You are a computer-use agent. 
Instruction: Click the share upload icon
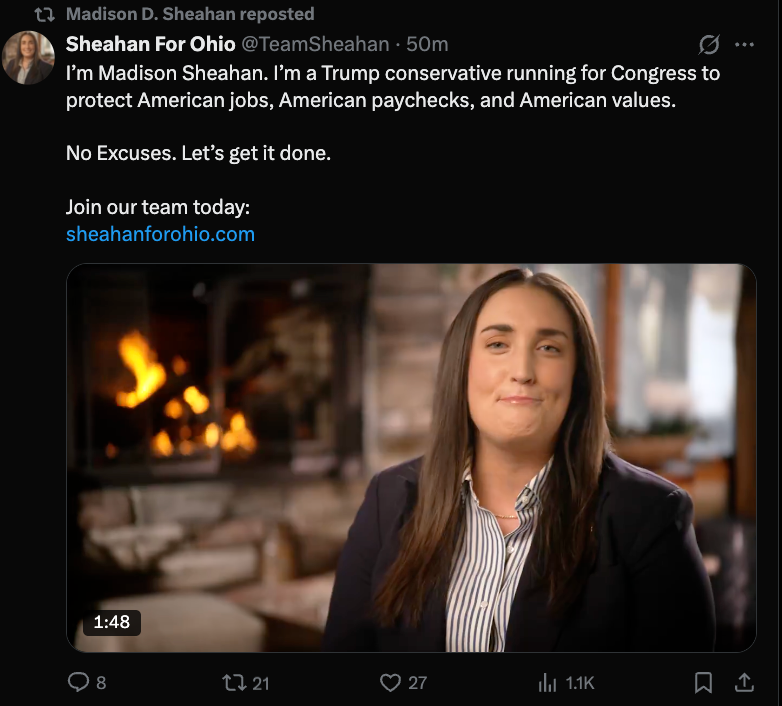tap(744, 682)
